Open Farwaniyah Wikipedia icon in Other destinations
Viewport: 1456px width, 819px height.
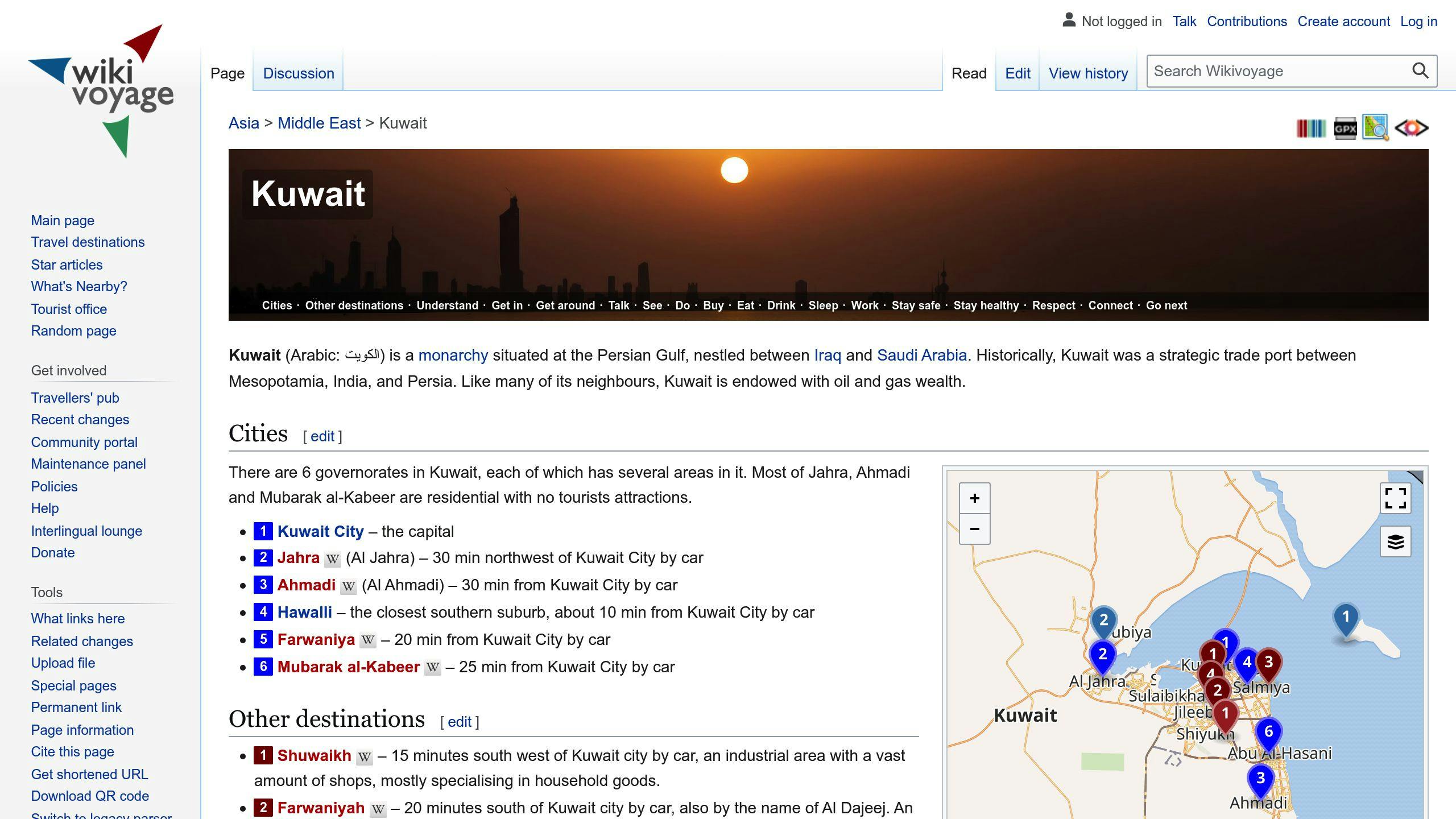[x=378, y=809]
